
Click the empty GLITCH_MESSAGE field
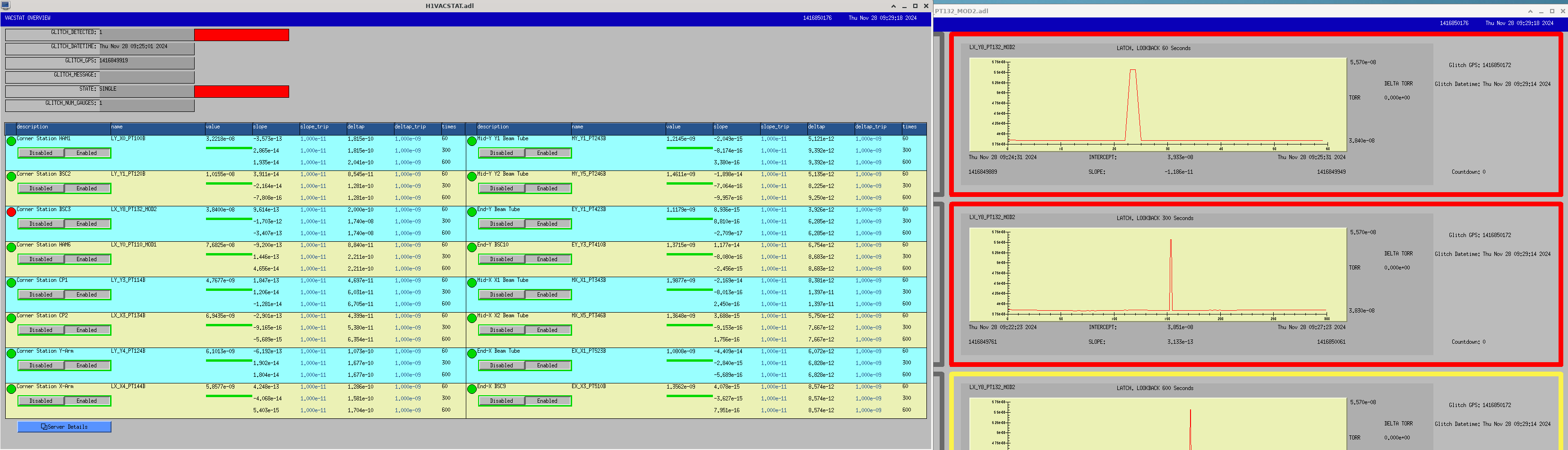147,77
